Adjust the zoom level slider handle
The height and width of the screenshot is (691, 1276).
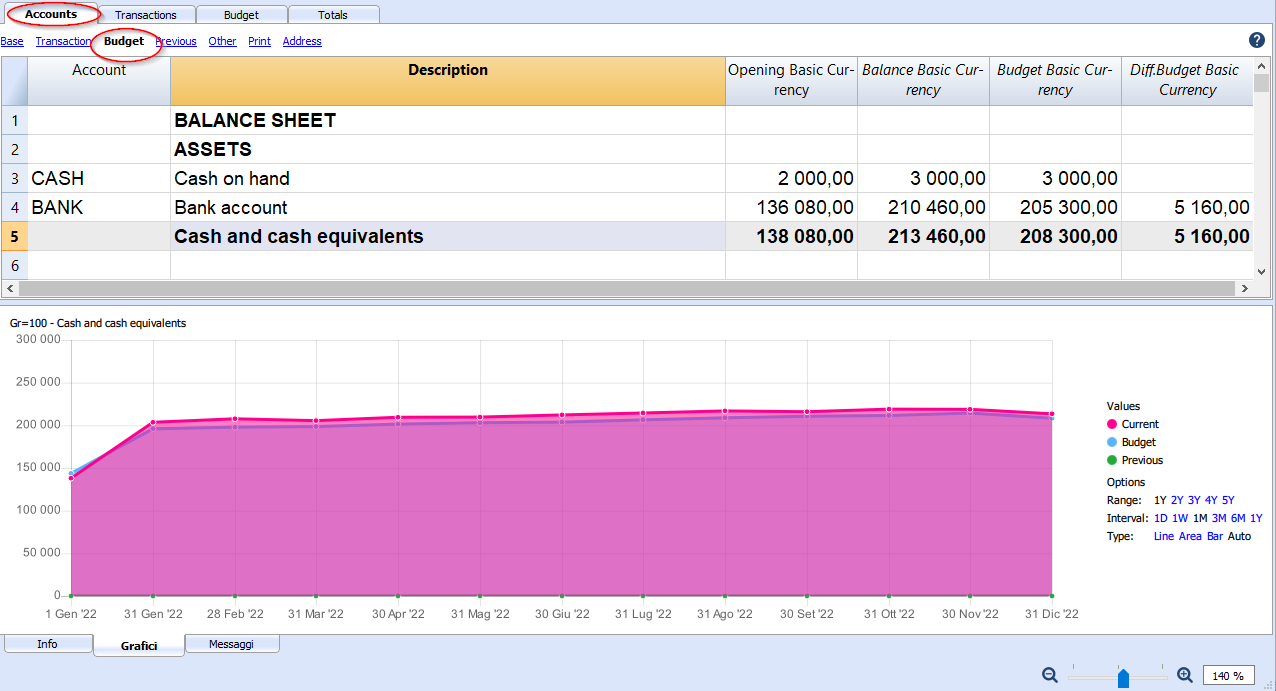[x=1123, y=678]
